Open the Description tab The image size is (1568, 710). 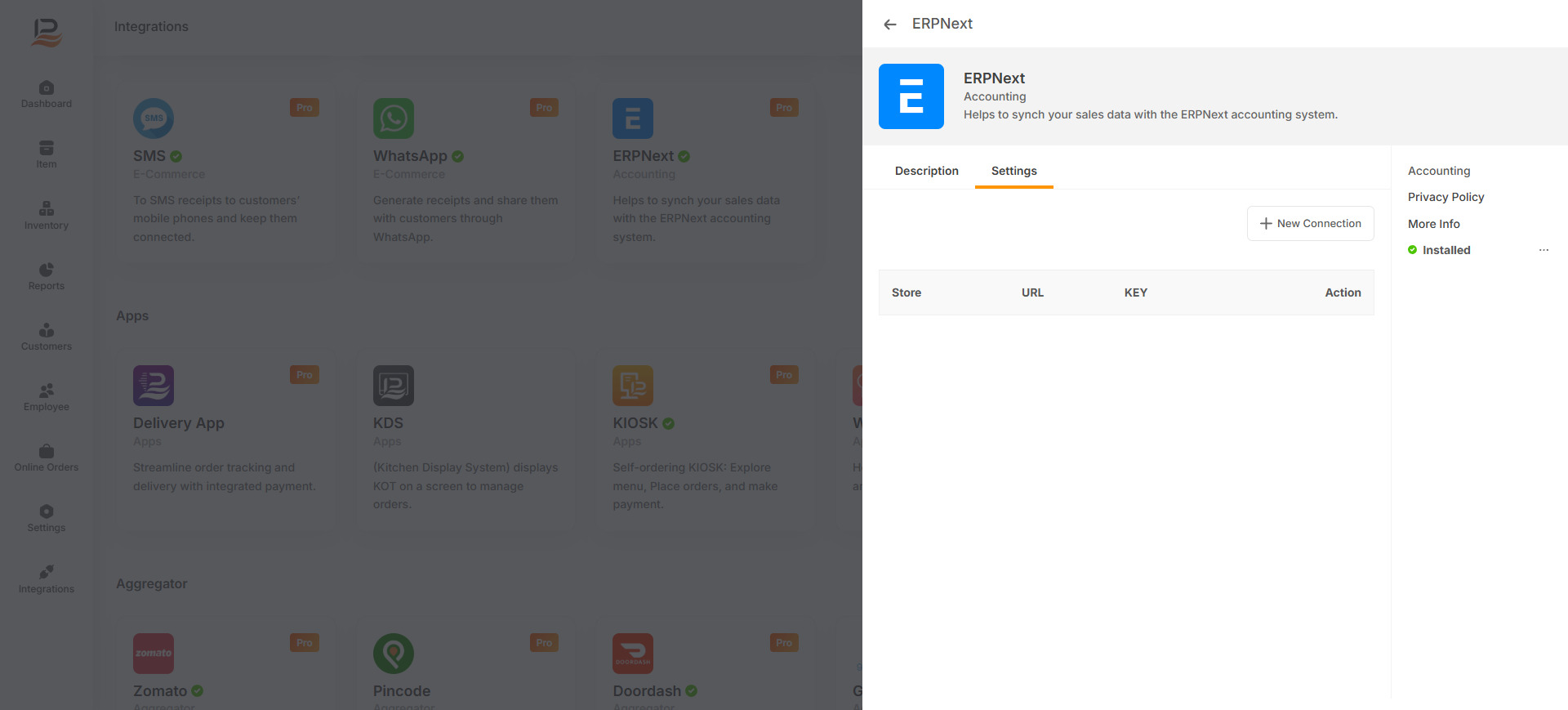coord(927,171)
